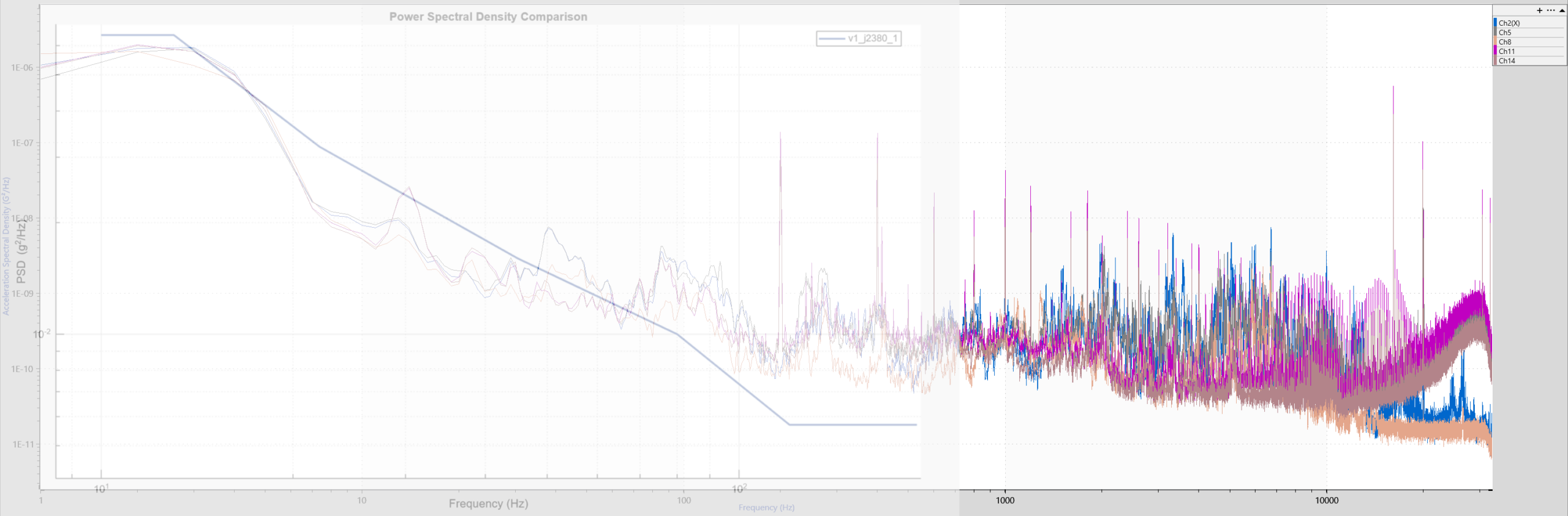The image size is (1568, 516).
Task: Click the 1000 x-axis tick label
Action: coord(1005,500)
